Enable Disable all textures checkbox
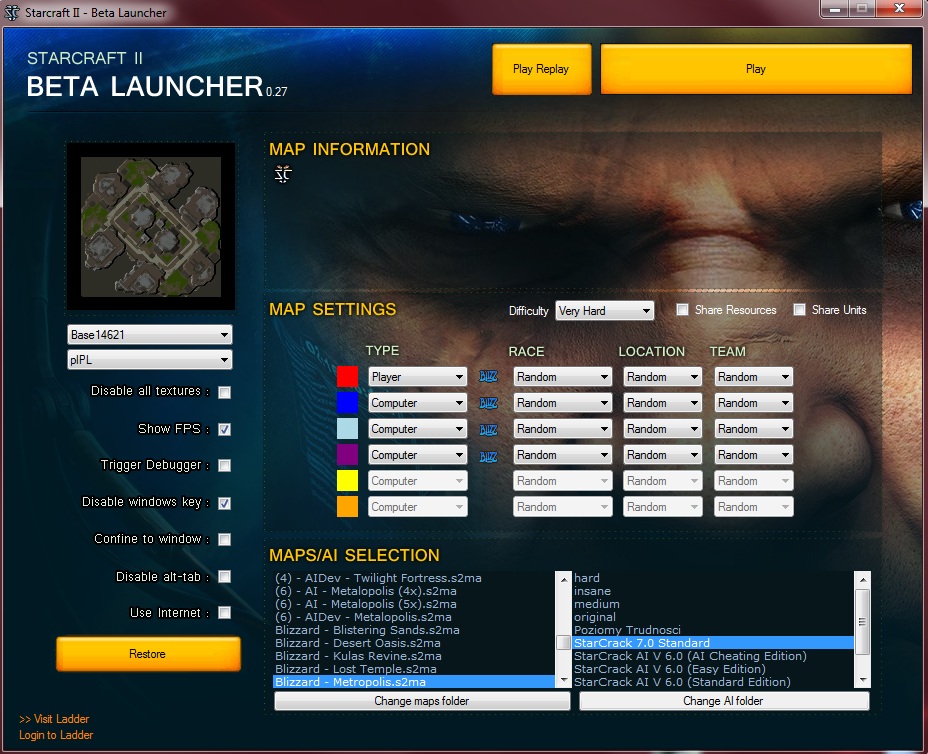This screenshot has height=754, width=928. pos(224,392)
